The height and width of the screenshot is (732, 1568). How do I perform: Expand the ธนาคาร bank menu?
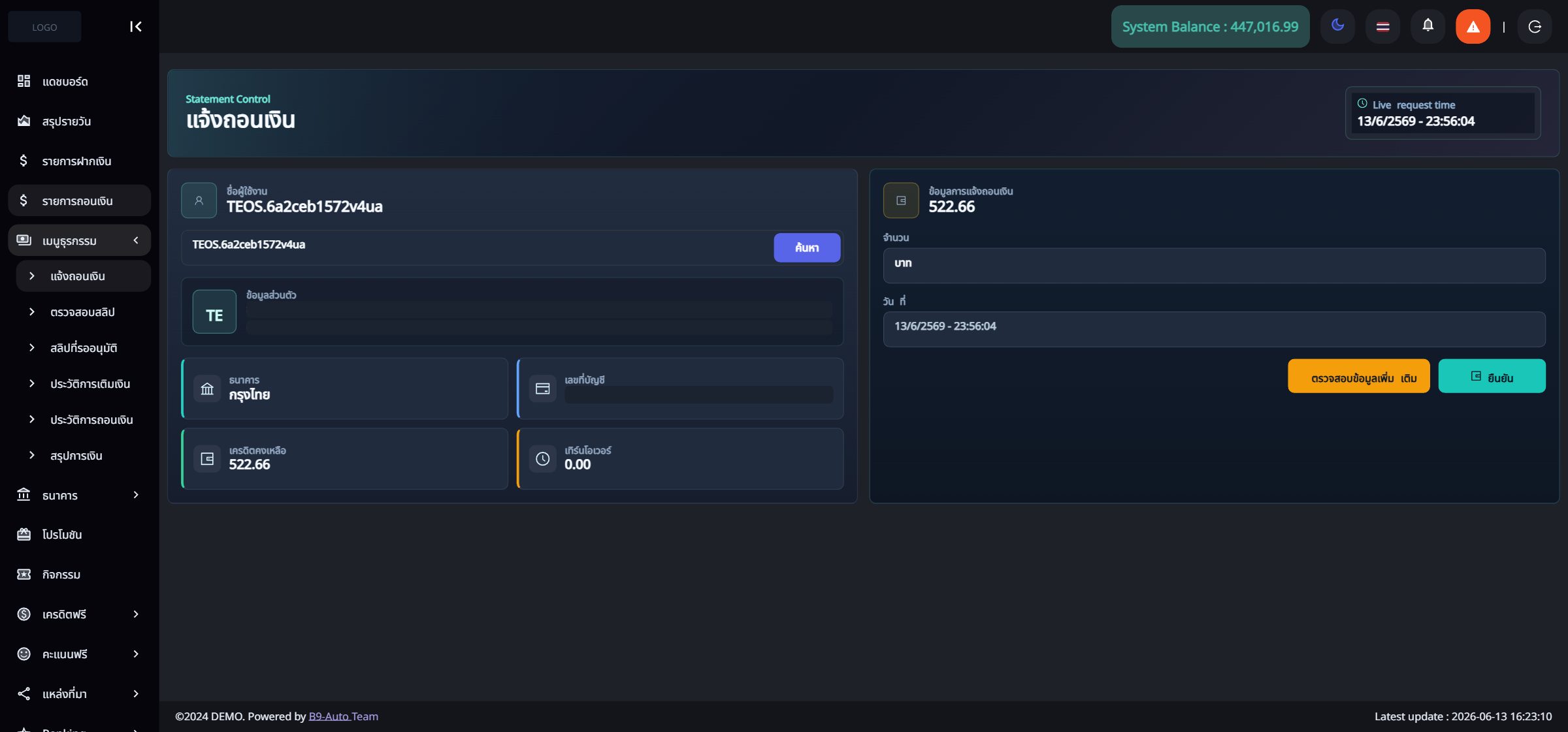pyautogui.click(x=79, y=495)
